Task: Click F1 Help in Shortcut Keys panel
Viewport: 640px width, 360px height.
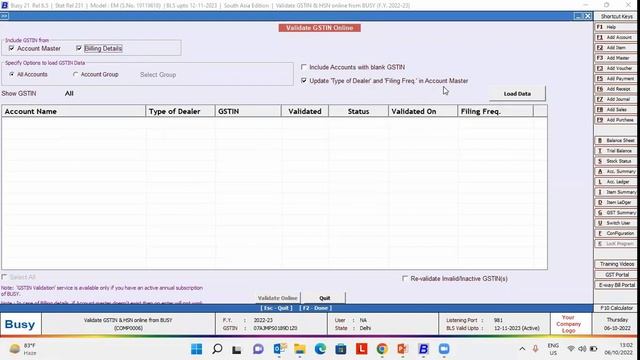Action: (616, 27)
